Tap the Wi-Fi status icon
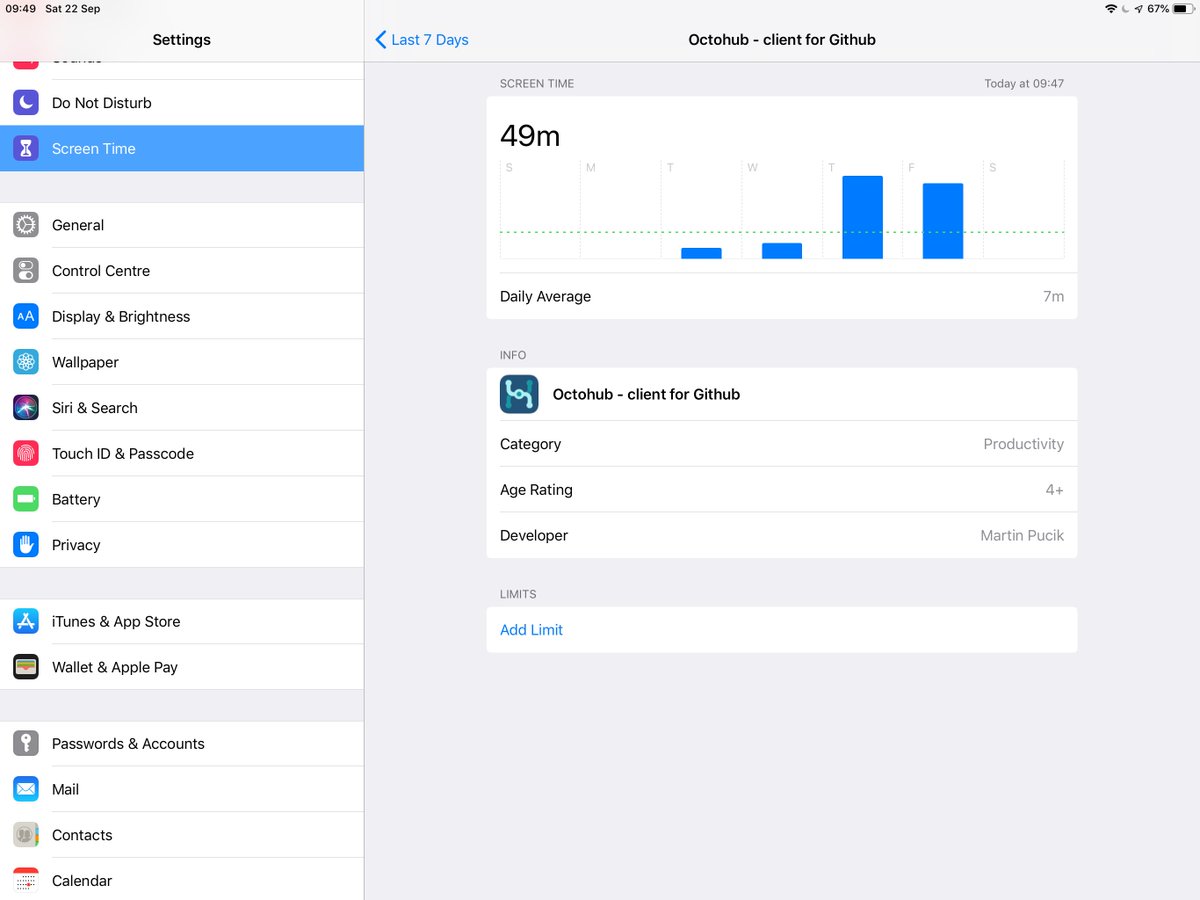The image size is (1200, 900). tap(1111, 9)
